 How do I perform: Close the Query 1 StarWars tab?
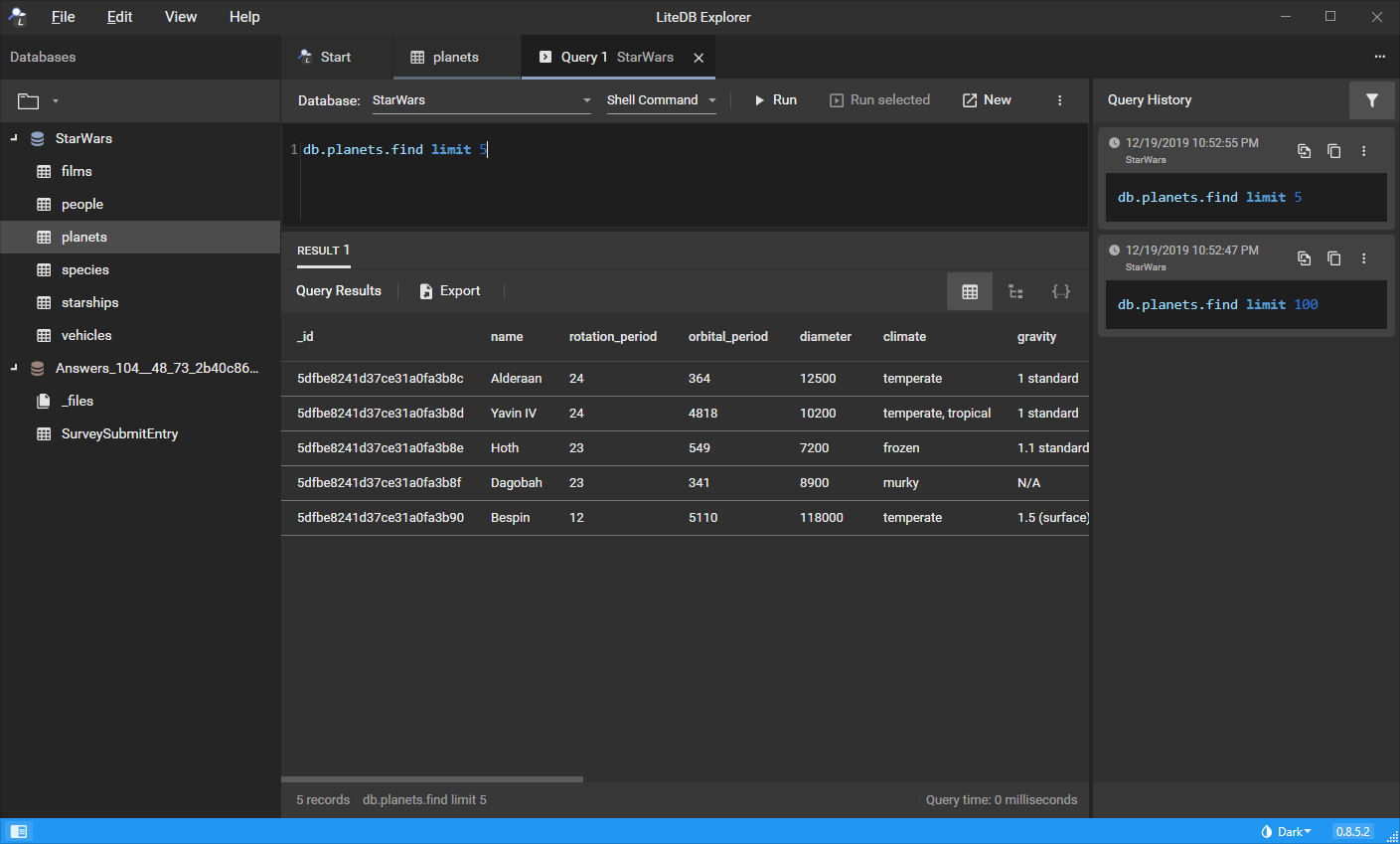click(x=699, y=58)
